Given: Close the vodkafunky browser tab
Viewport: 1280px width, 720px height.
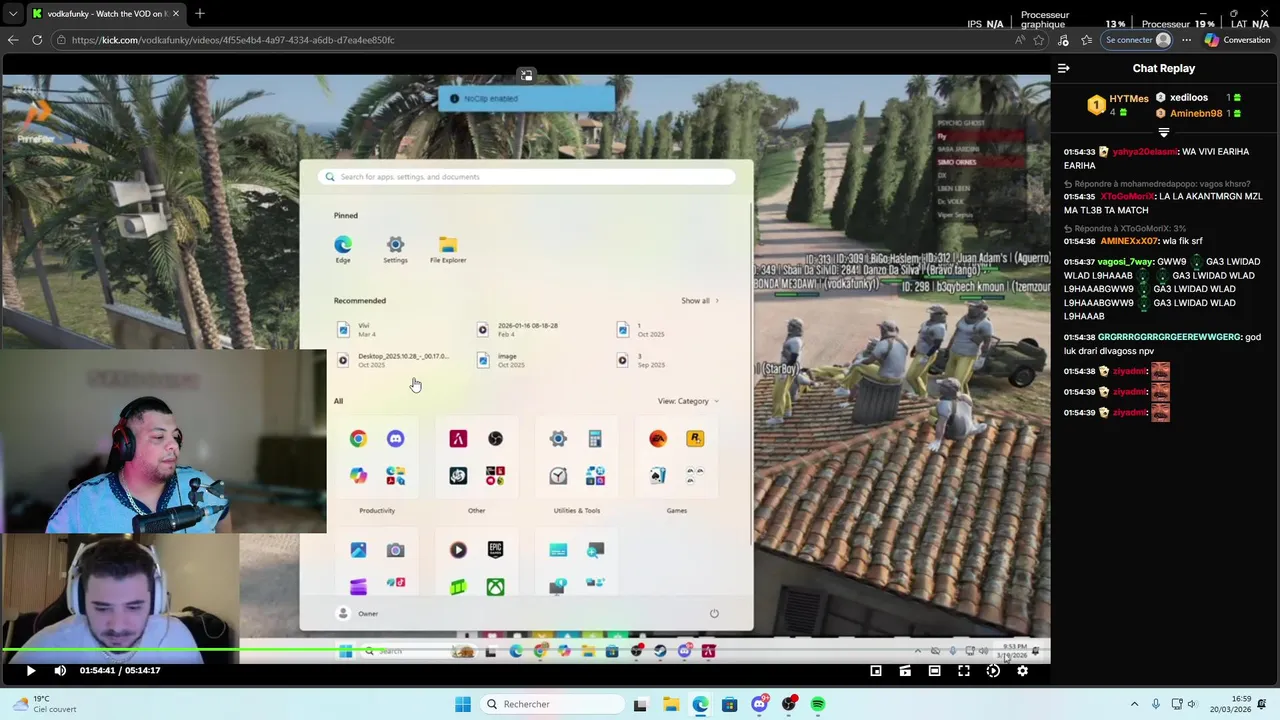Looking at the screenshot, I should 176,14.
